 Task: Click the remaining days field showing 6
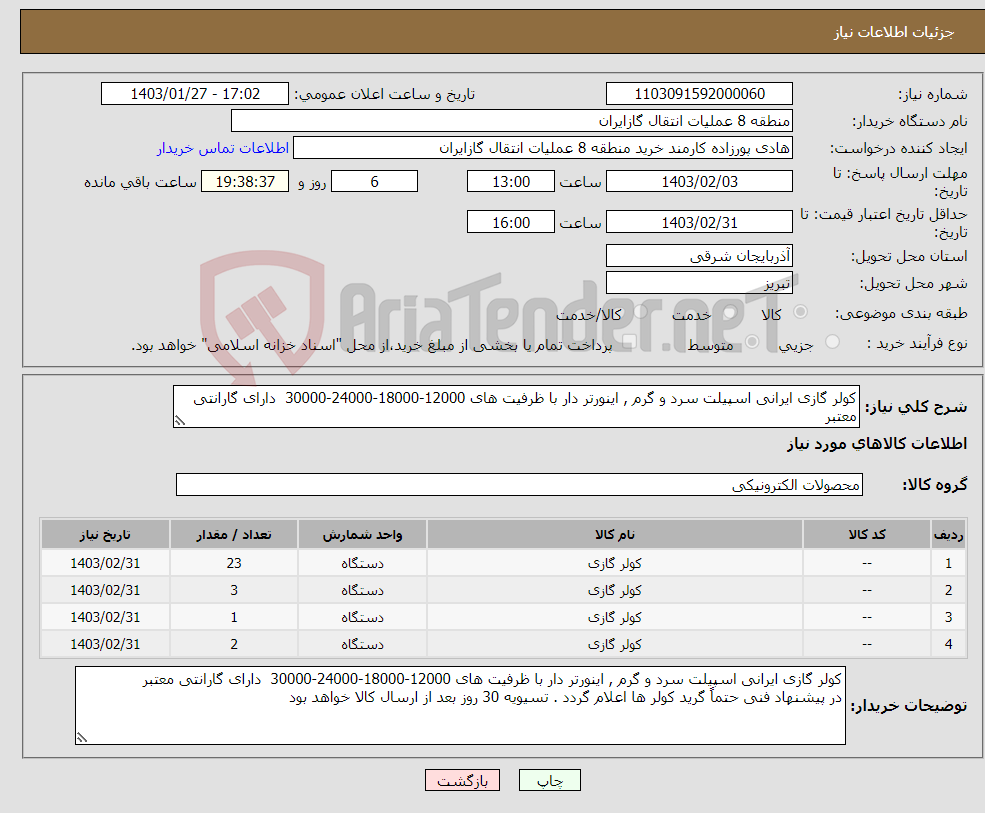tap(374, 182)
